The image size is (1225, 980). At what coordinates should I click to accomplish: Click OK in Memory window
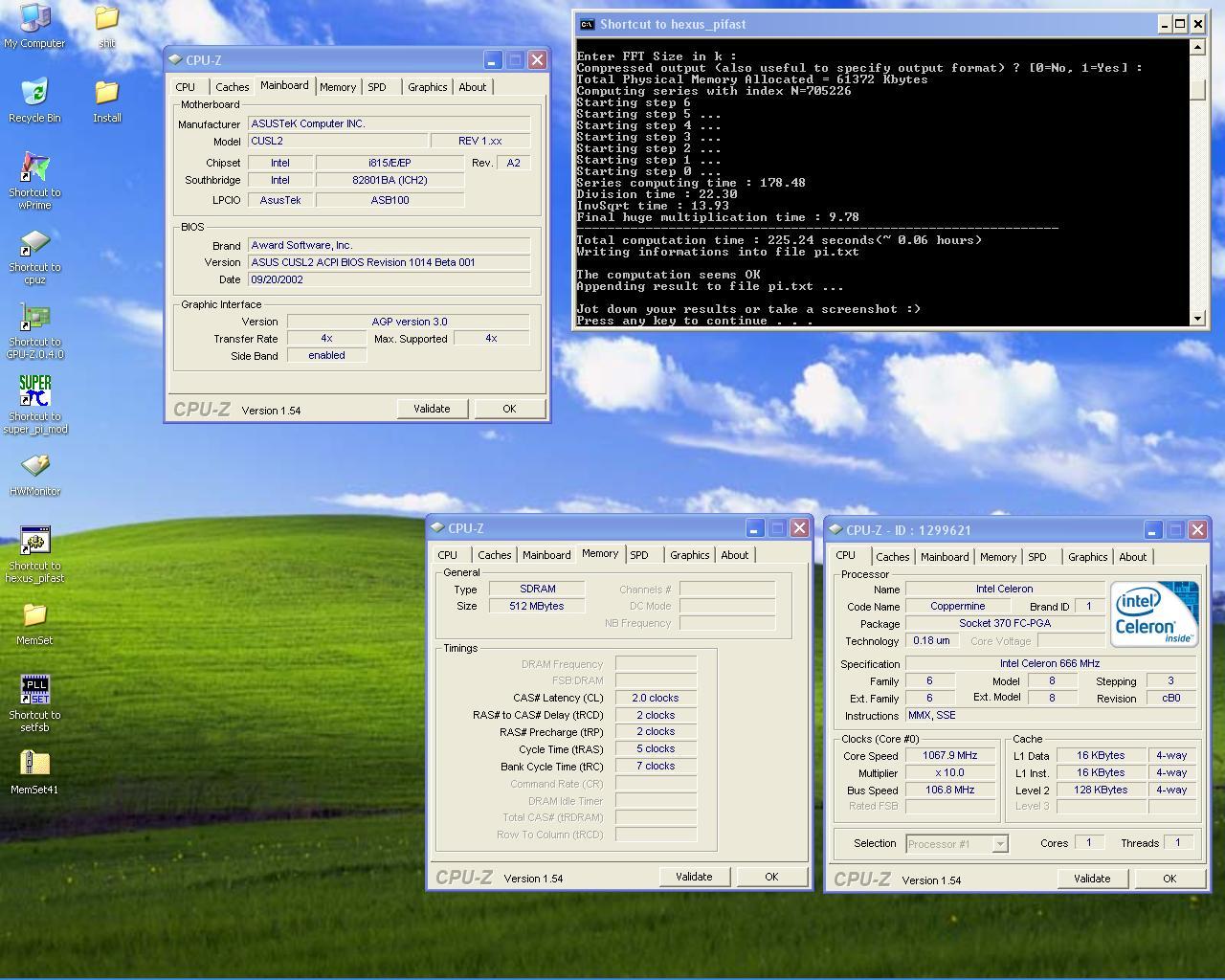click(771, 877)
